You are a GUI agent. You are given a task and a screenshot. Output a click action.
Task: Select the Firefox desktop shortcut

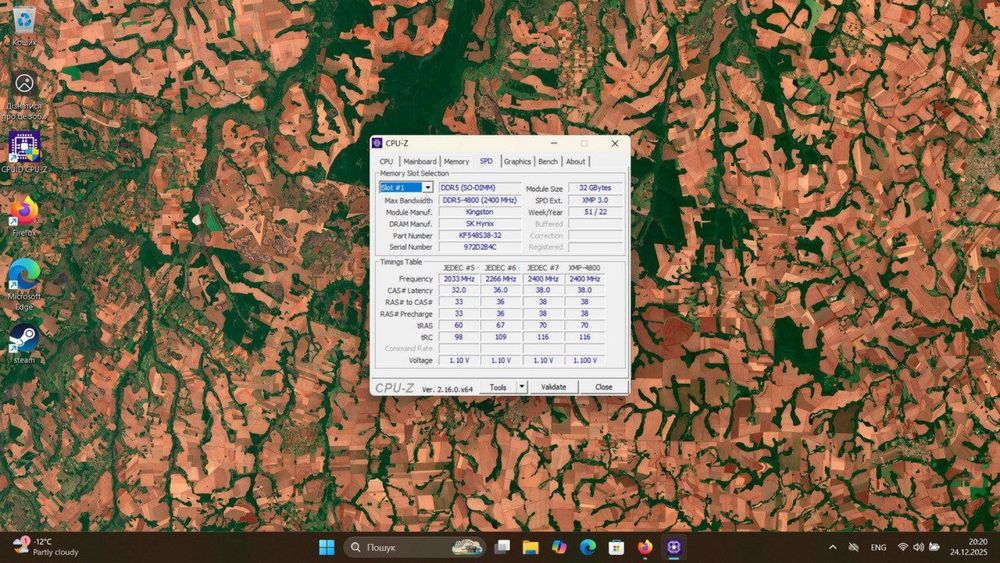click(x=24, y=217)
